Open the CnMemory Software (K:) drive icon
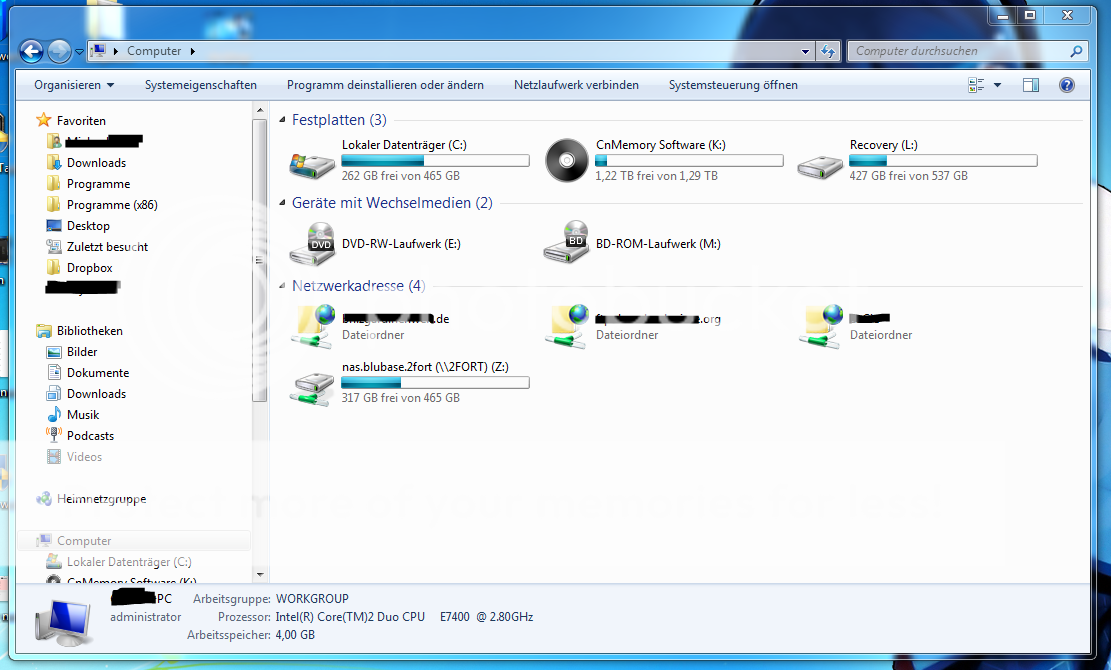 pyautogui.click(x=566, y=160)
